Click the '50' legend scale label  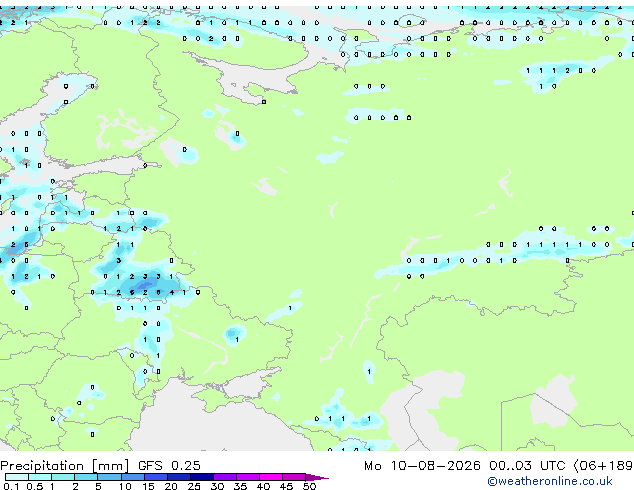309,486
